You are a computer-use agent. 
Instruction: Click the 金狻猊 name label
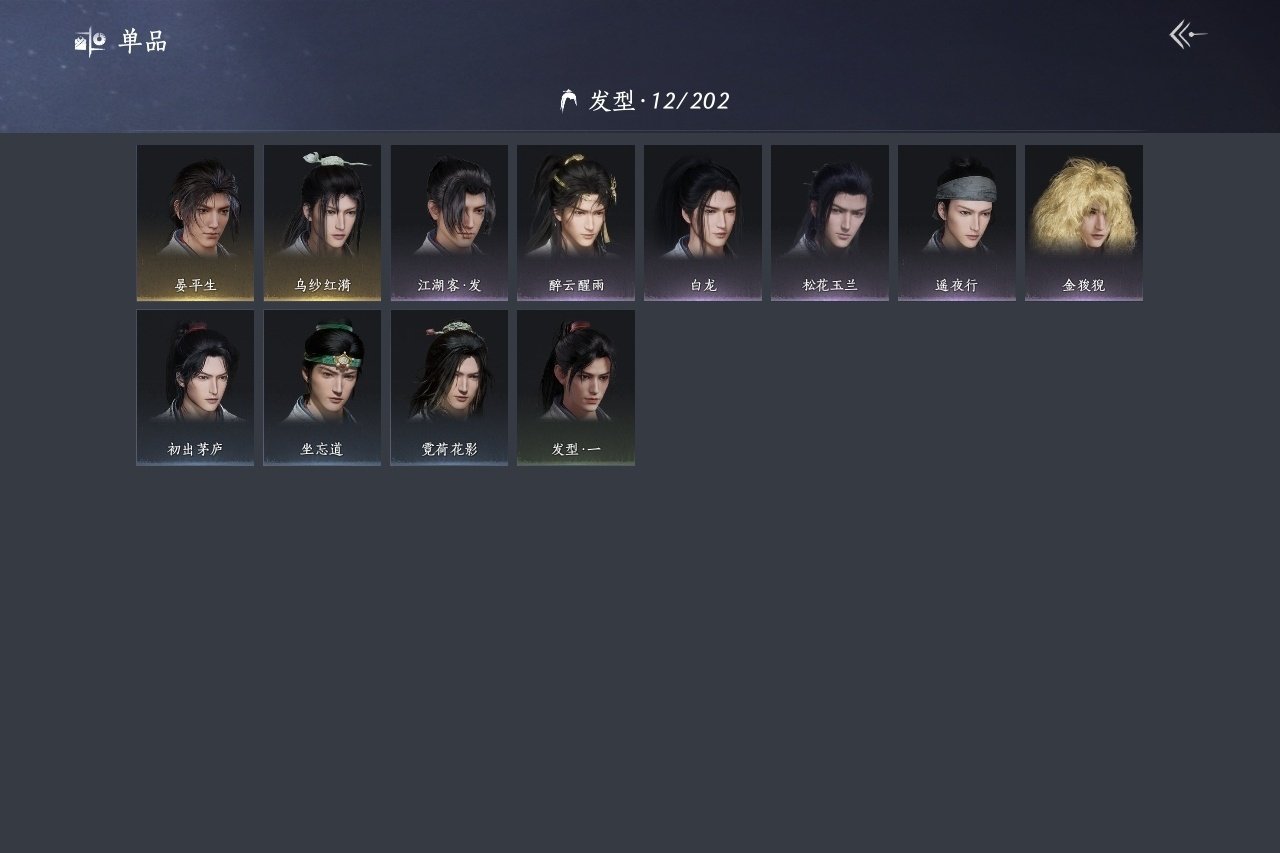tap(1084, 285)
